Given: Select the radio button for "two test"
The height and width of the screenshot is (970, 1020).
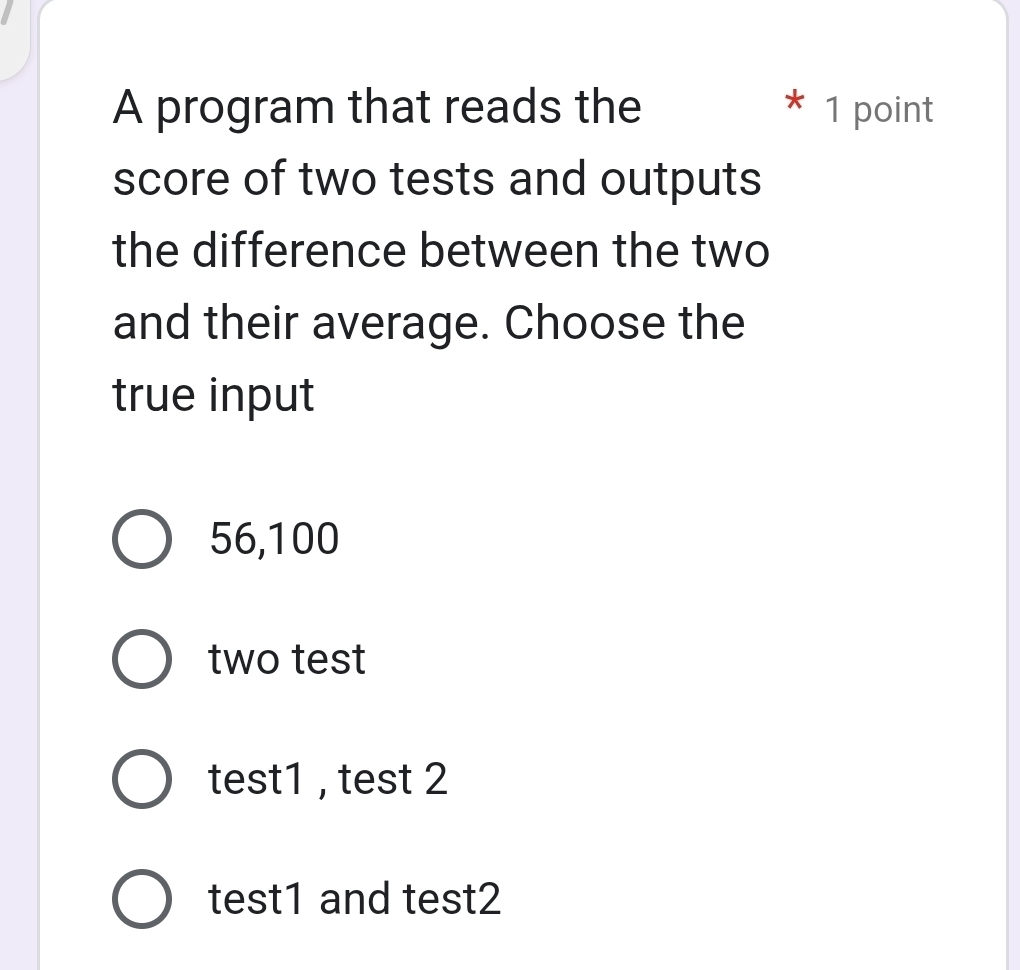Looking at the screenshot, I should [x=141, y=658].
